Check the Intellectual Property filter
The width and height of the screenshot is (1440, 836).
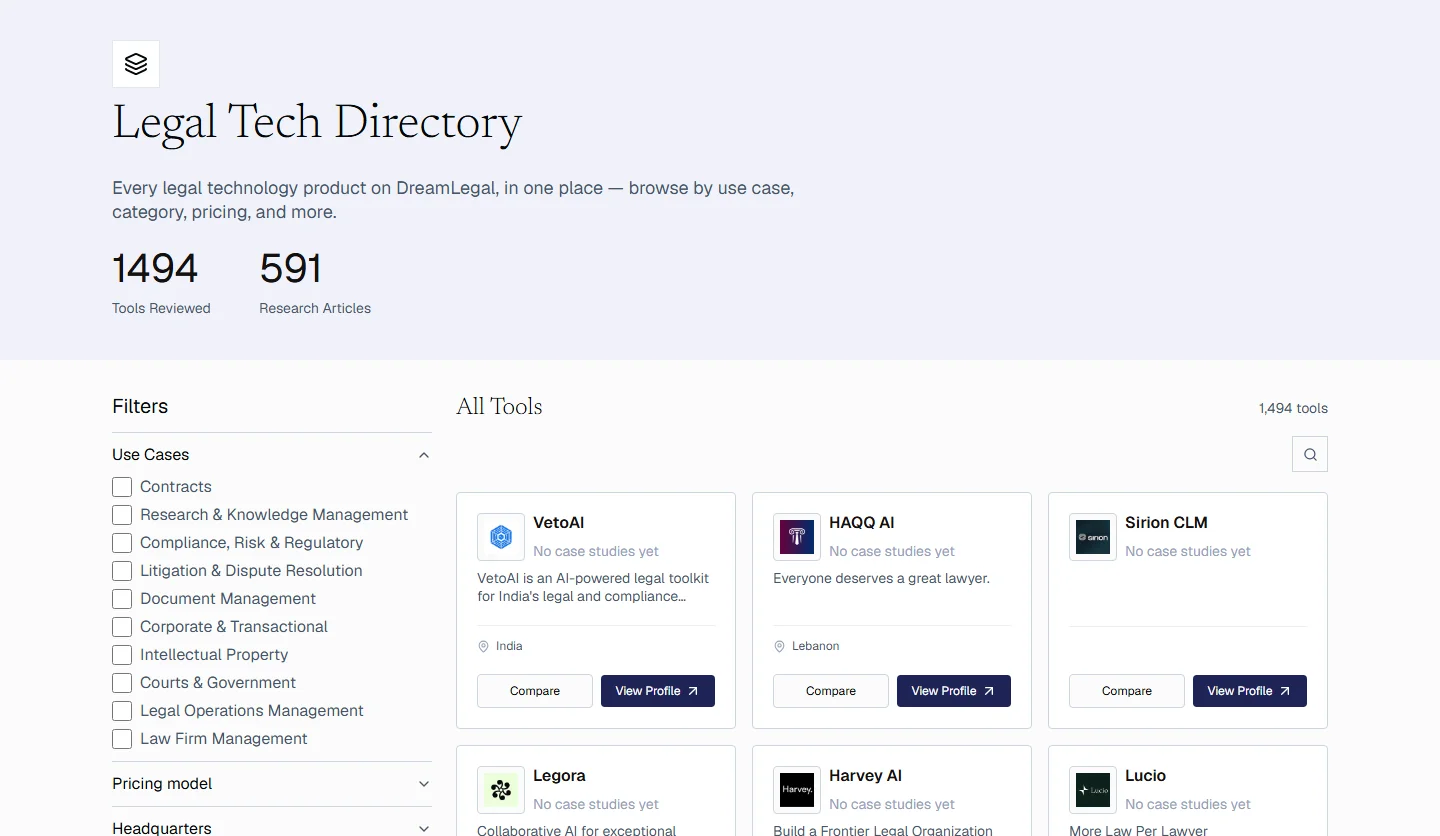122,655
